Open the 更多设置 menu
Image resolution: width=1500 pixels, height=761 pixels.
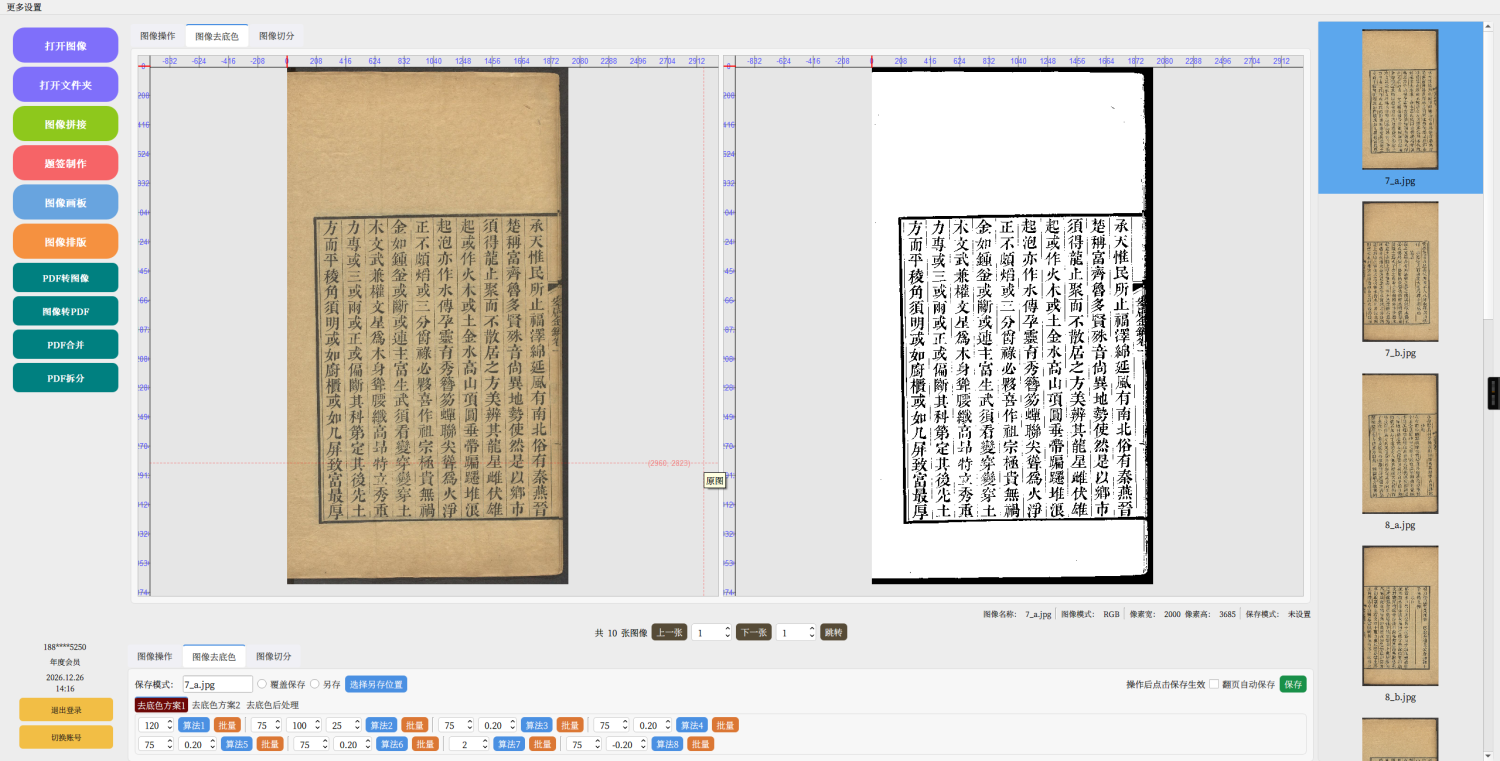click(x=25, y=7)
